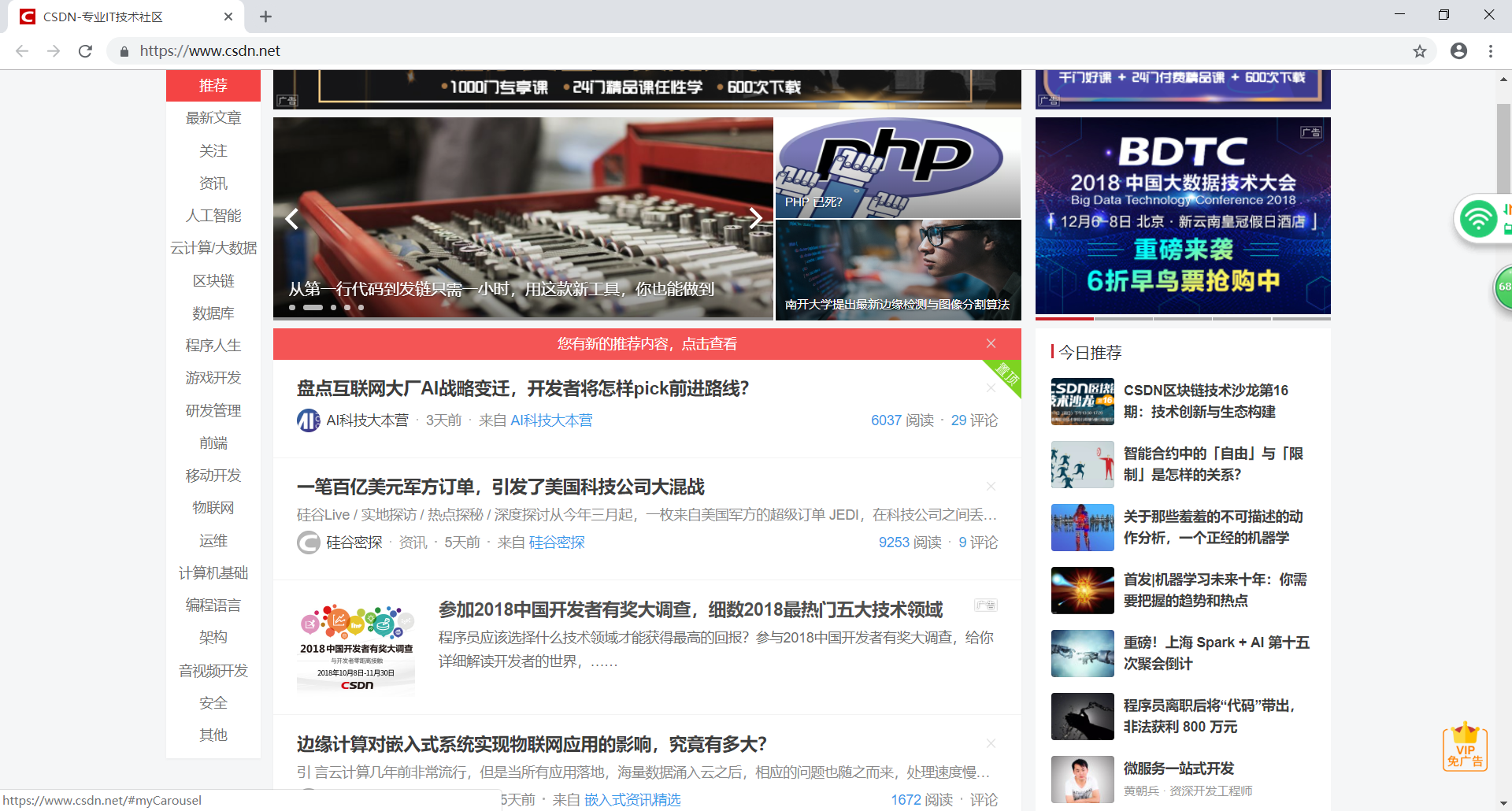Image resolution: width=1512 pixels, height=811 pixels.
Task: Open CSDN区块链技术沙龙第16期 recommendation
Action: 1205,401
